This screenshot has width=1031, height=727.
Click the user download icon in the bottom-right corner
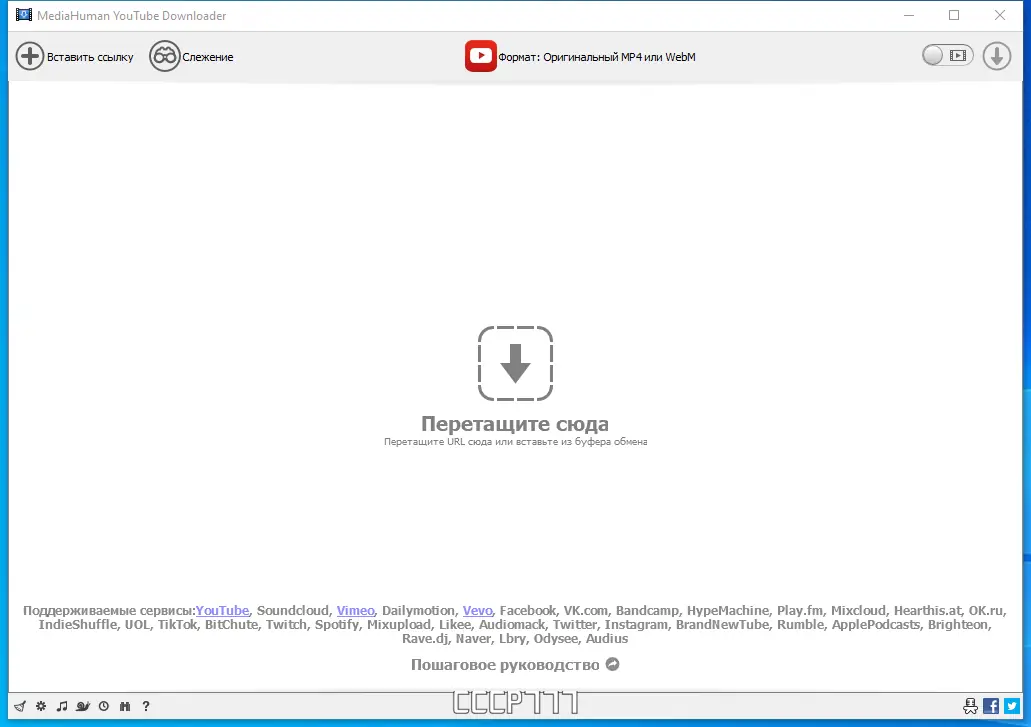point(970,706)
